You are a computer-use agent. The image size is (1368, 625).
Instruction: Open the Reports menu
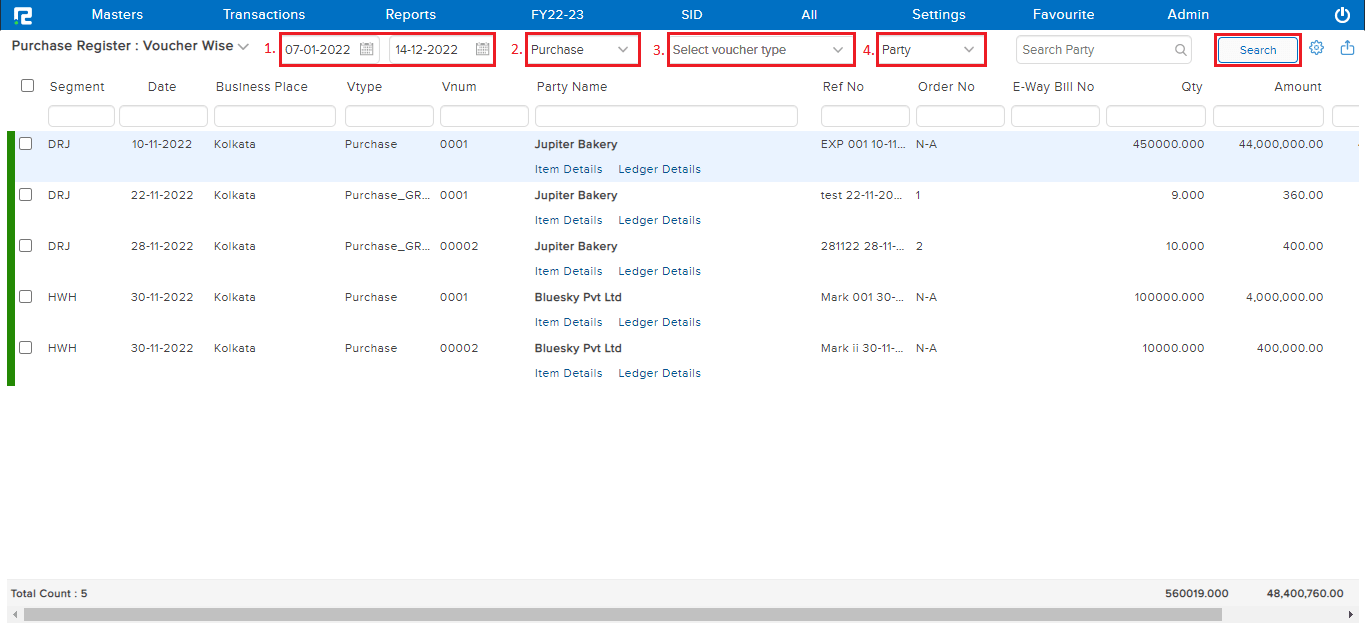click(410, 15)
